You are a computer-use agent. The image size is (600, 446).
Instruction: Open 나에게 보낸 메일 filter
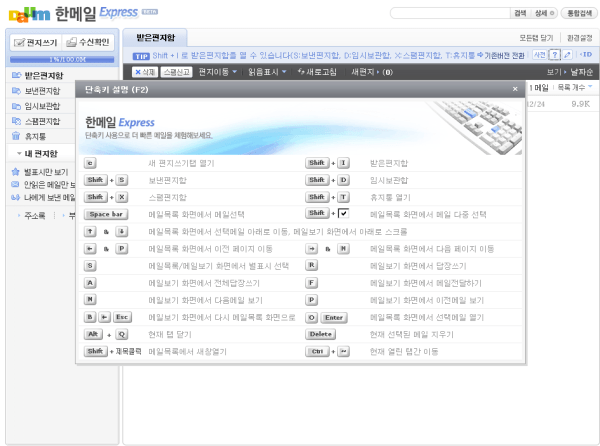[x=43, y=197]
